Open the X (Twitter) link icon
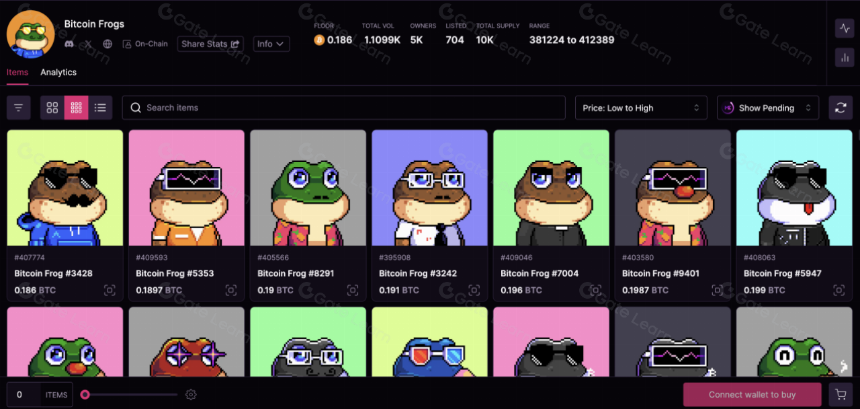This screenshot has width=860, height=409. coord(88,44)
